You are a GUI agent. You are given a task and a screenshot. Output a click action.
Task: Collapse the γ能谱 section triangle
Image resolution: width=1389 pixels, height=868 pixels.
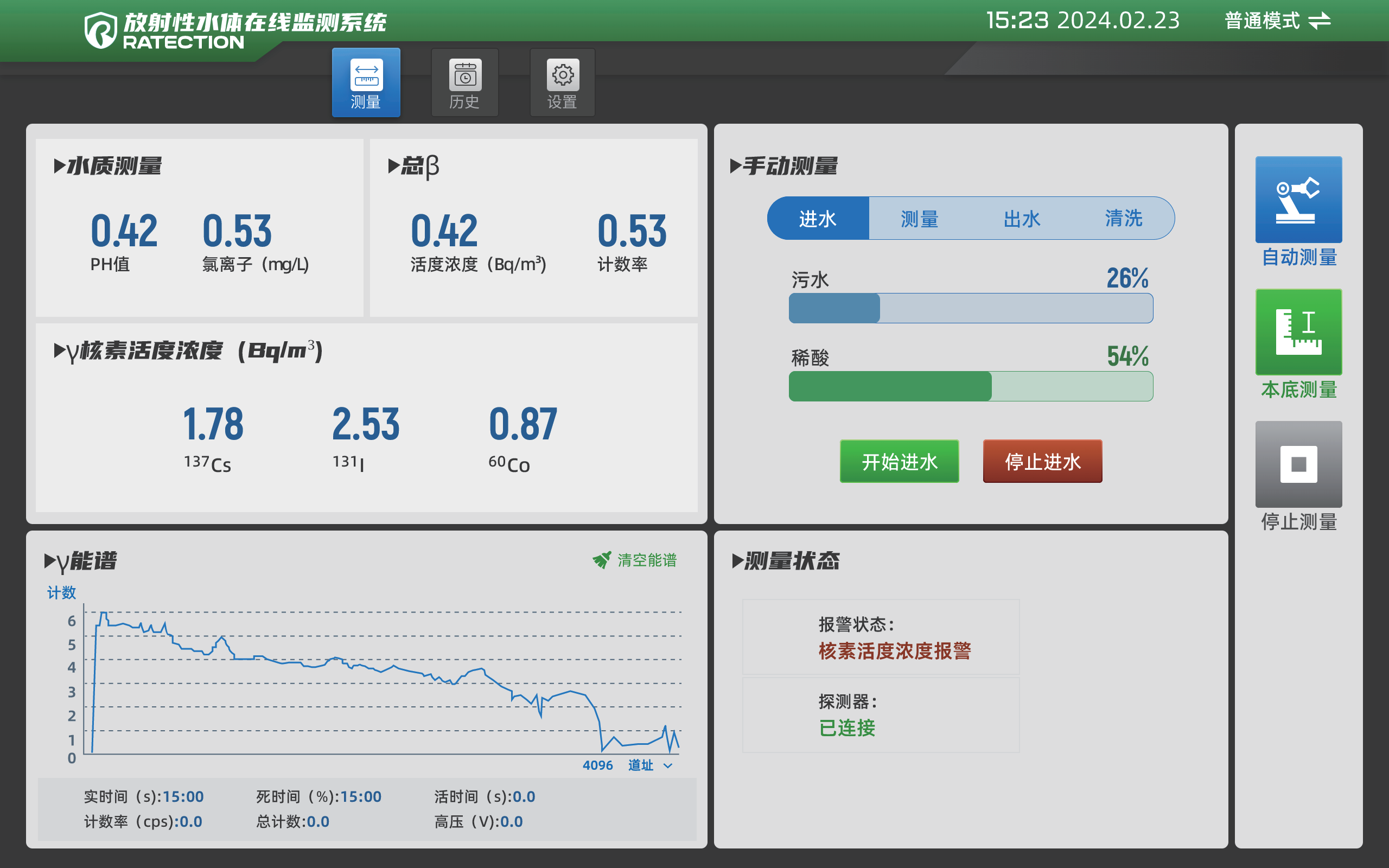(x=50, y=561)
